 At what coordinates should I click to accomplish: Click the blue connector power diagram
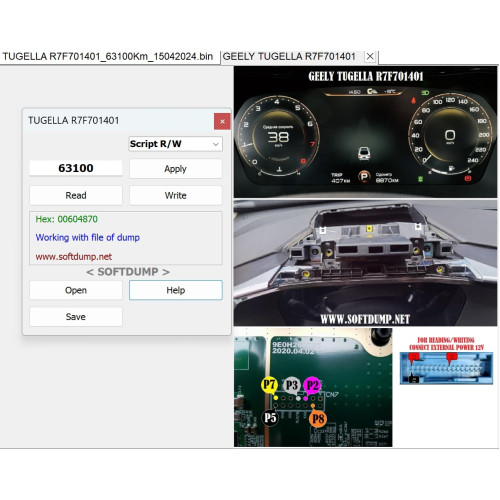pos(446,368)
